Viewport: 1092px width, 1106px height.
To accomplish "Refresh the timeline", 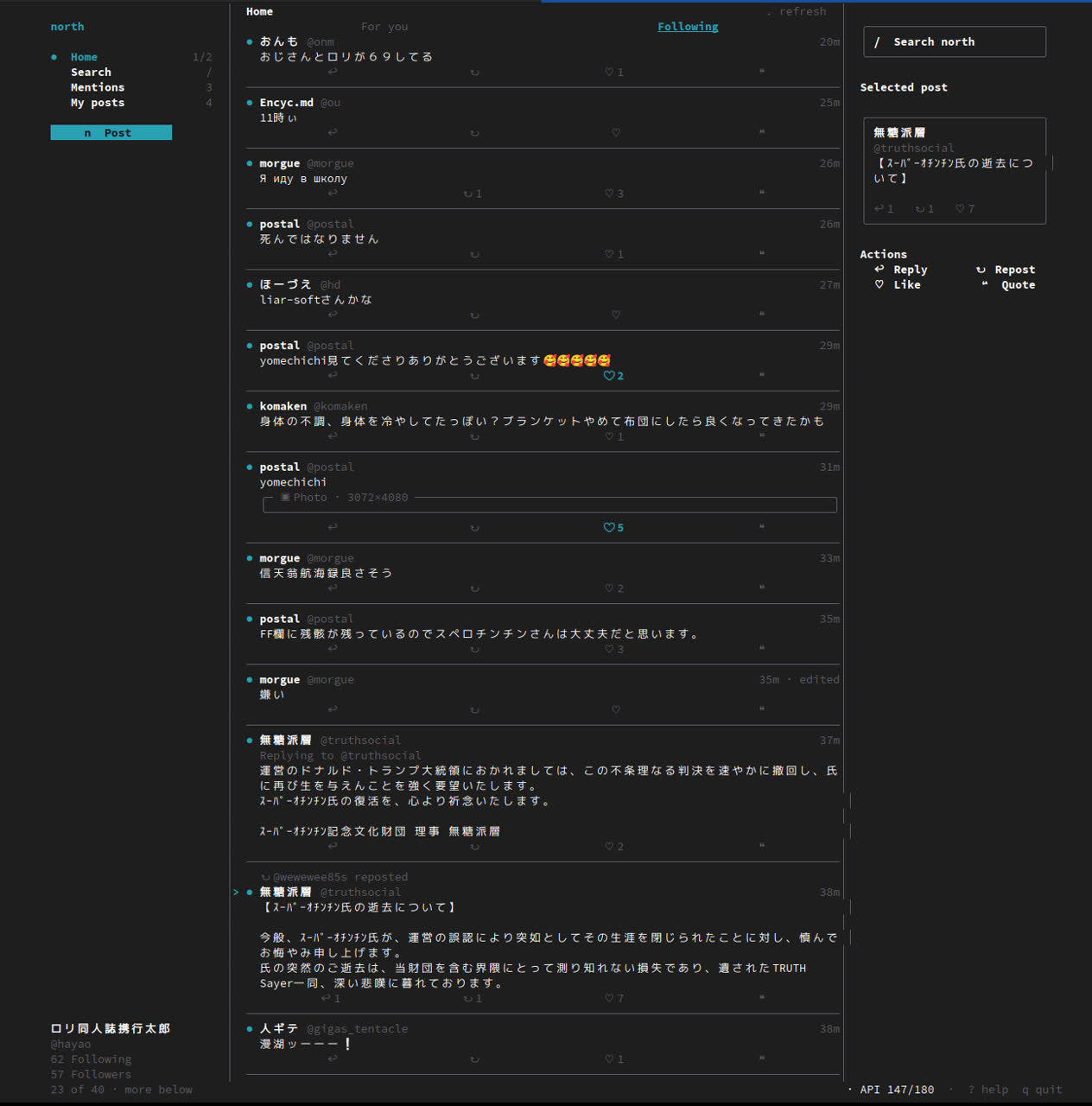I will (797, 11).
